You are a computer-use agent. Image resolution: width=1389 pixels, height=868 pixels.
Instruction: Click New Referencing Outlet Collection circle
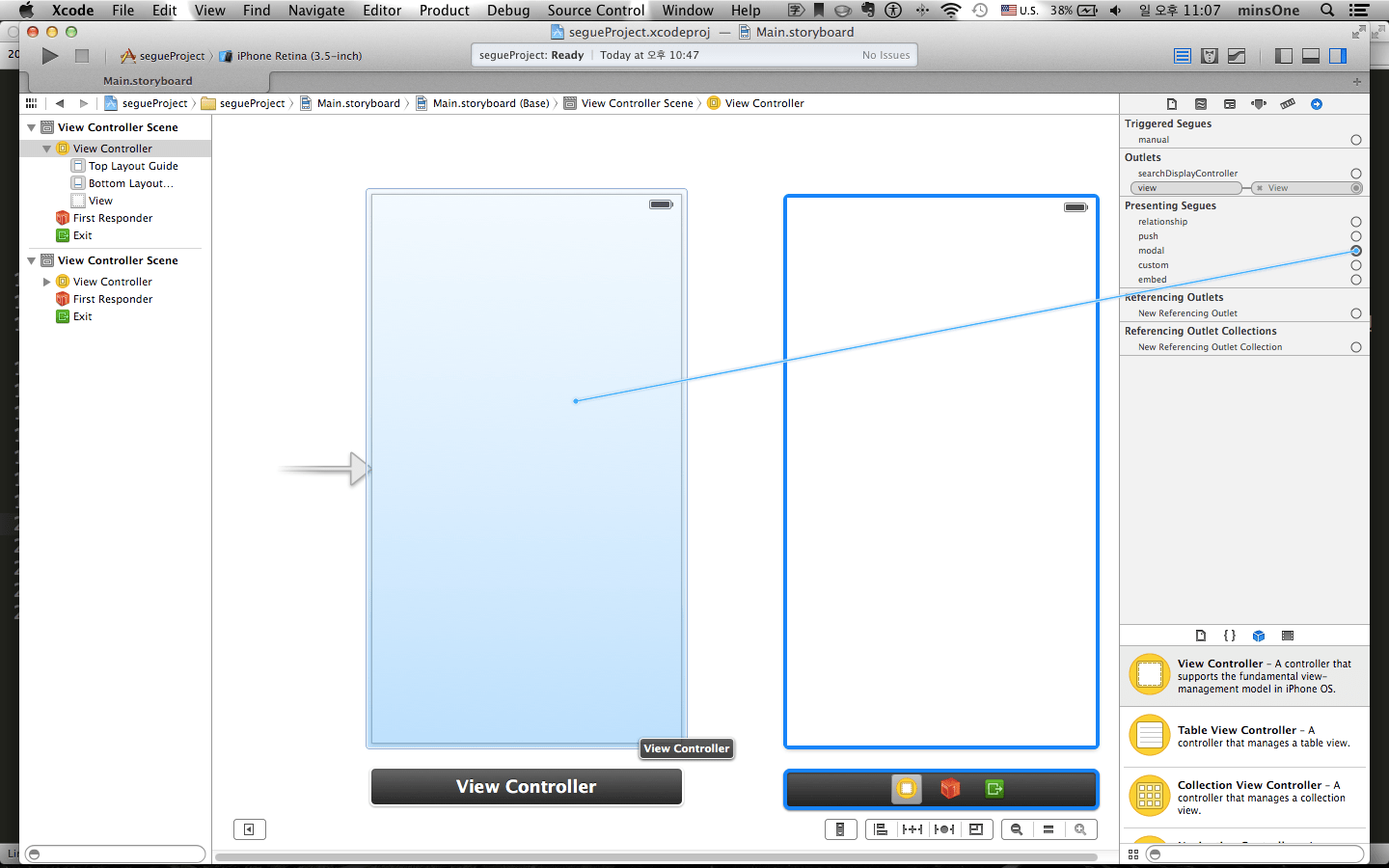[1356, 347]
